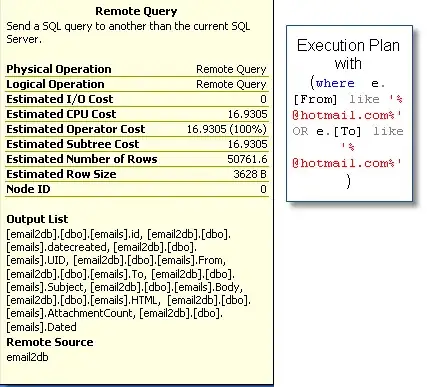Select the Estimated Number of Rows label
Viewport: 427px width, 387px height.
[x=82, y=159]
